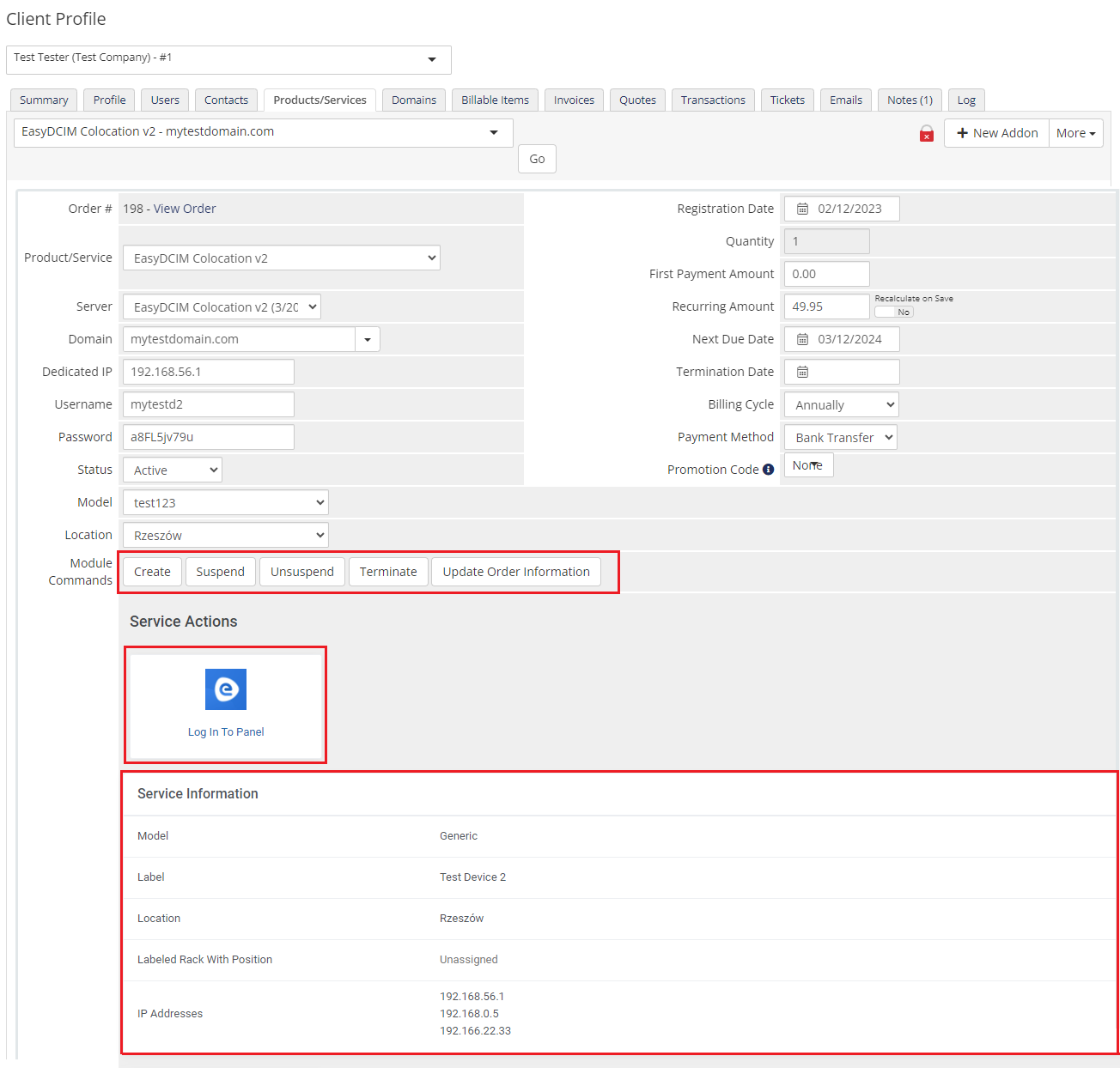Run the Unsuspend module command
Screen dimensions: 1120x1068
pyautogui.click(x=302, y=572)
